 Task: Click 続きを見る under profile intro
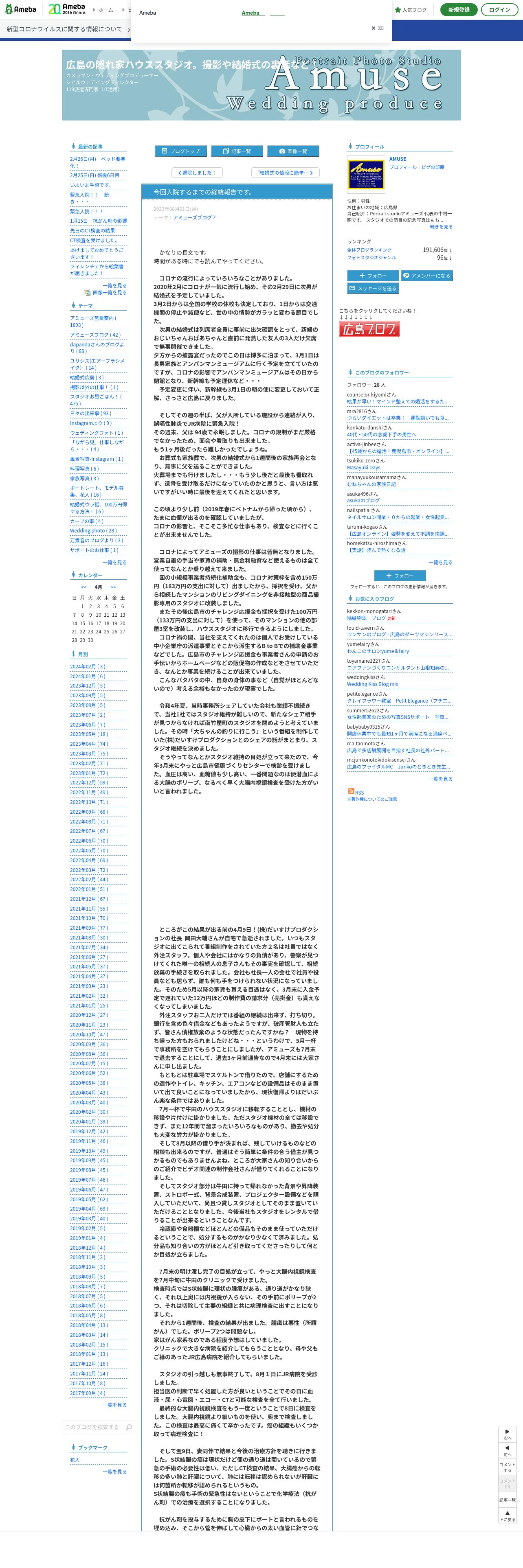[441, 226]
